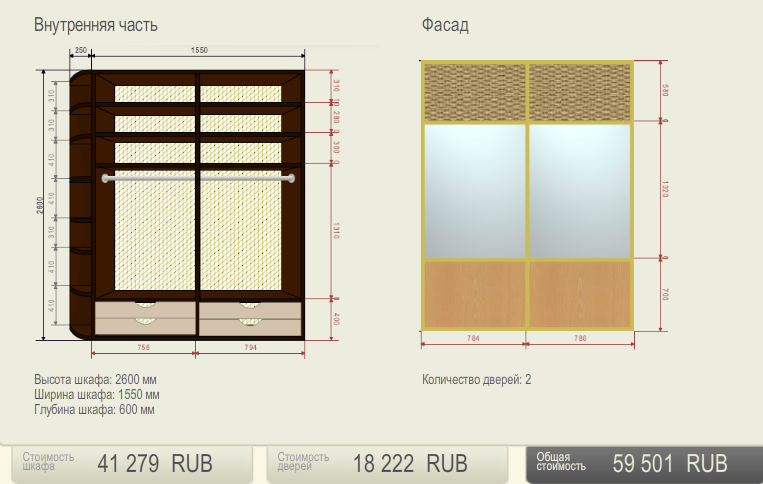The height and width of the screenshot is (484, 763).
Task: Select the left wood panel of the facade
Action: click(475, 295)
